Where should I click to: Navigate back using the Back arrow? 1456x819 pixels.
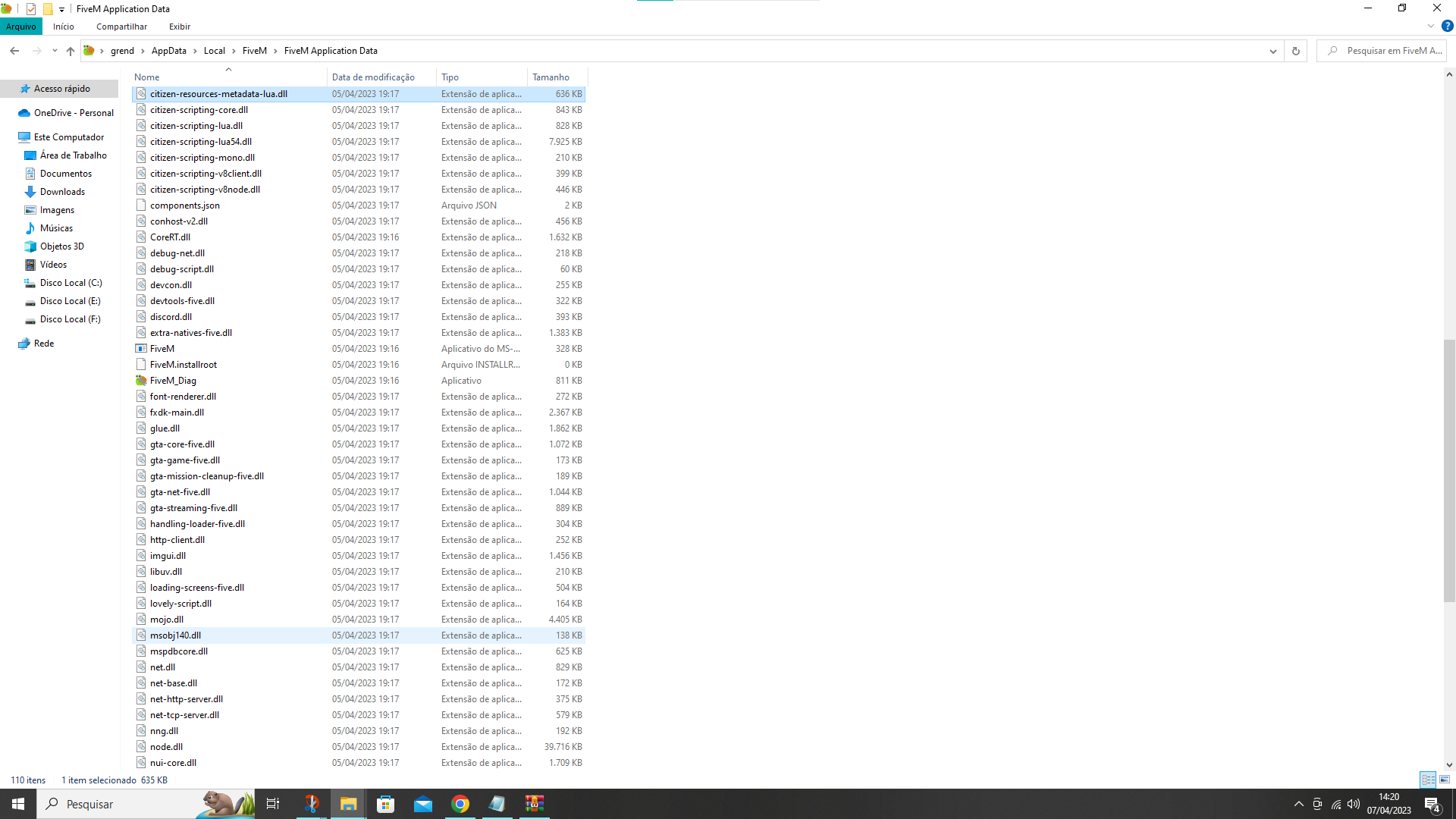[x=14, y=51]
